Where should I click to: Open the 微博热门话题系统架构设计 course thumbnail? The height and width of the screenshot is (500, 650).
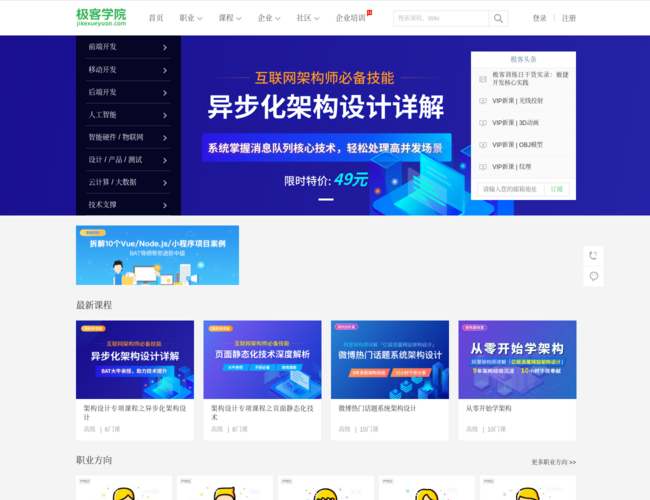click(x=390, y=359)
